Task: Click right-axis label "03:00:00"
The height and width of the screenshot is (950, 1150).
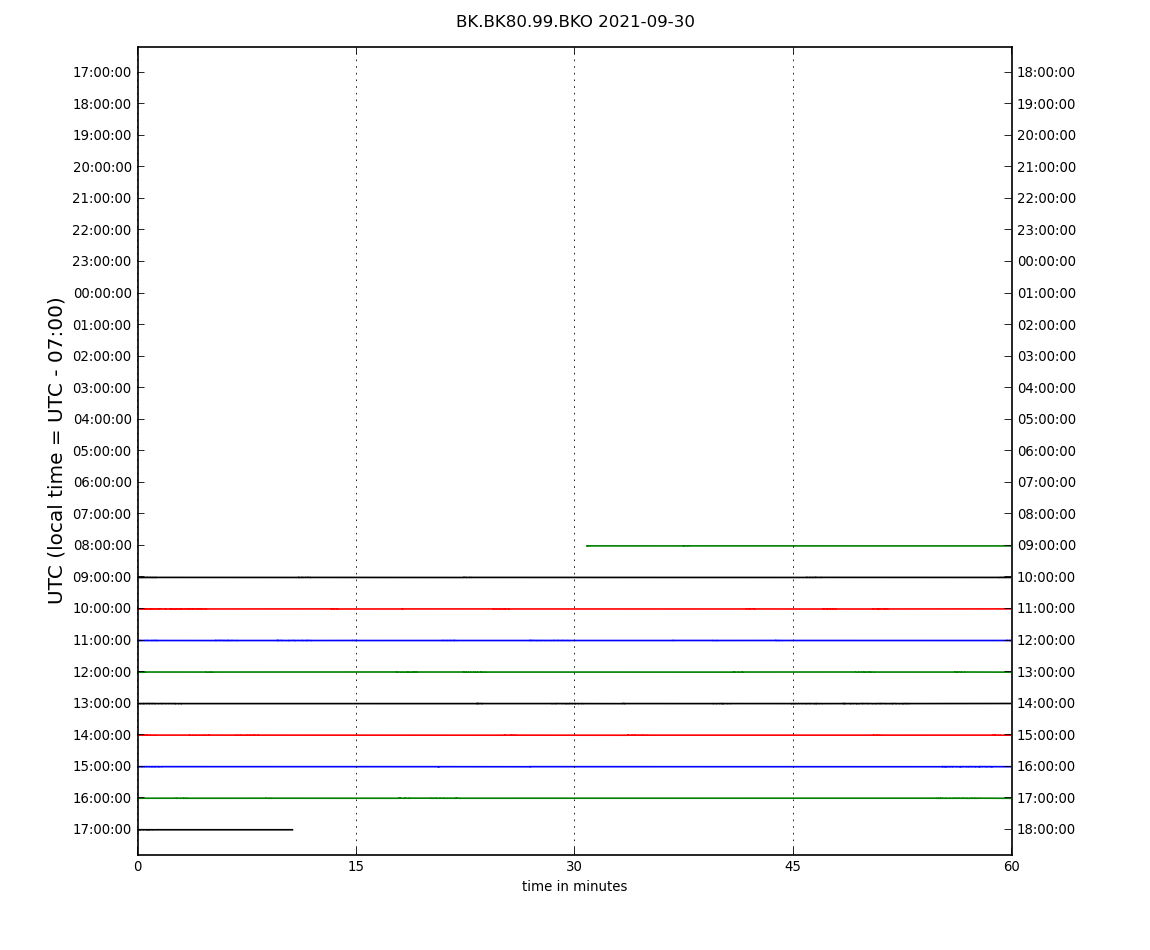Action: coord(1047,357)
